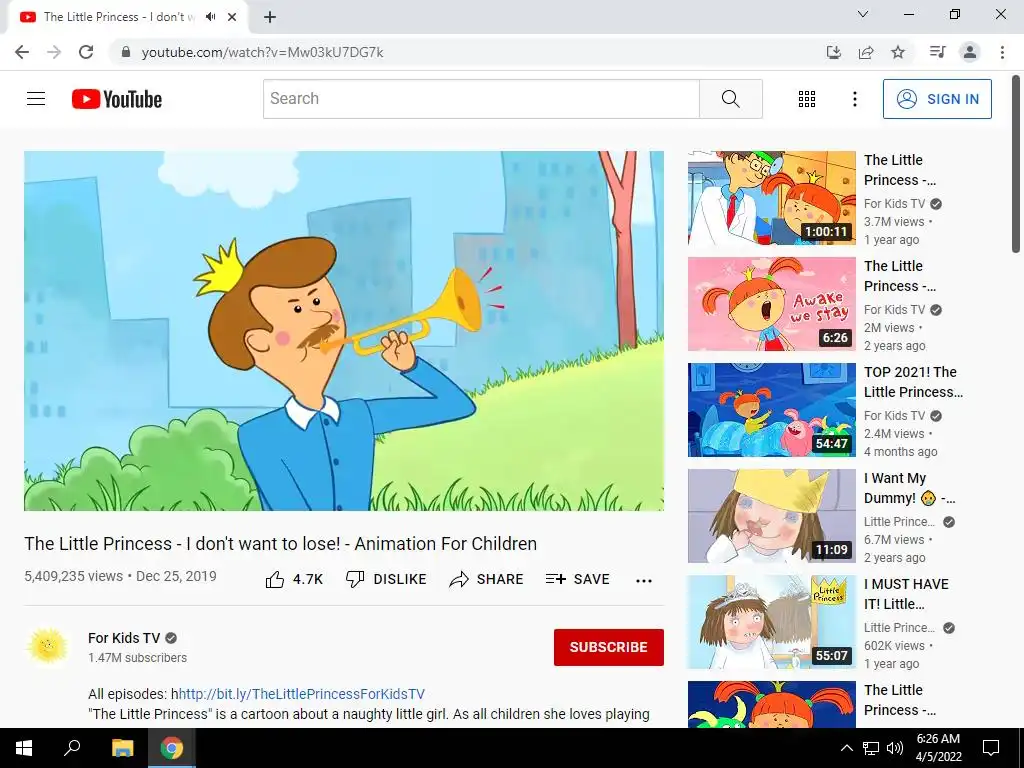The width and height of the screenshot is (1024, 768).
Task: Bookmark this tab with star icon
Action: tap(898, 52)
